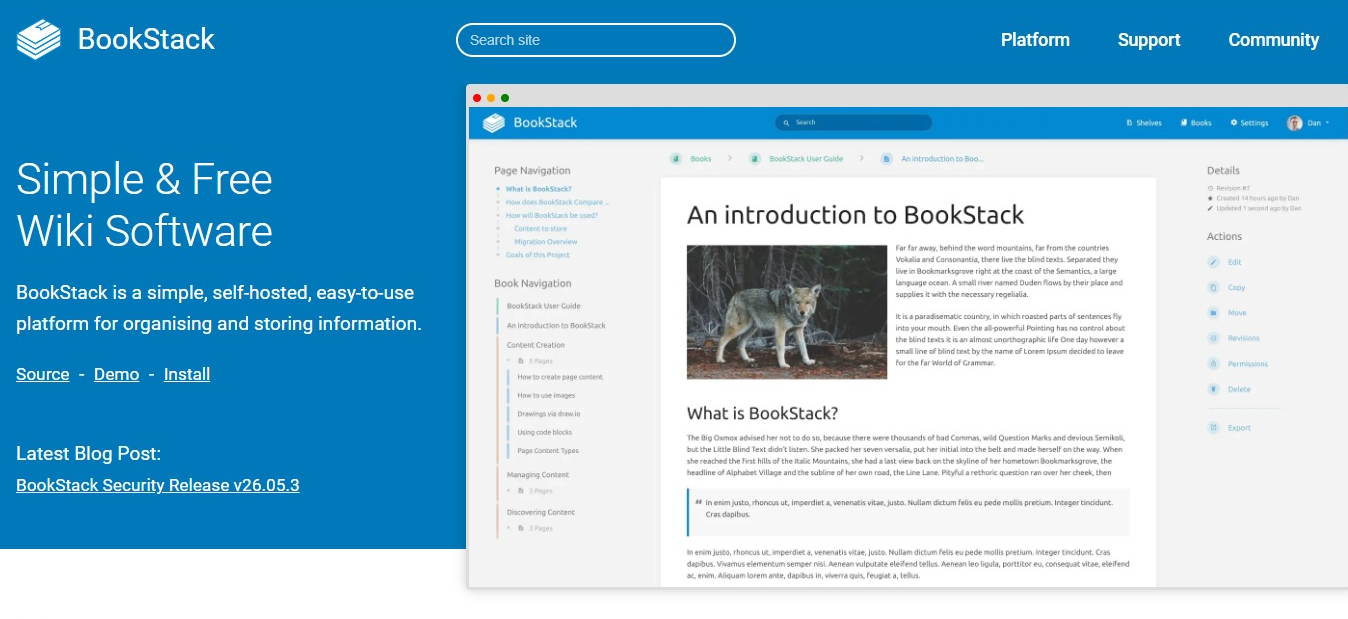Click Dan's avatar in the preview header

click(1295, 123)
